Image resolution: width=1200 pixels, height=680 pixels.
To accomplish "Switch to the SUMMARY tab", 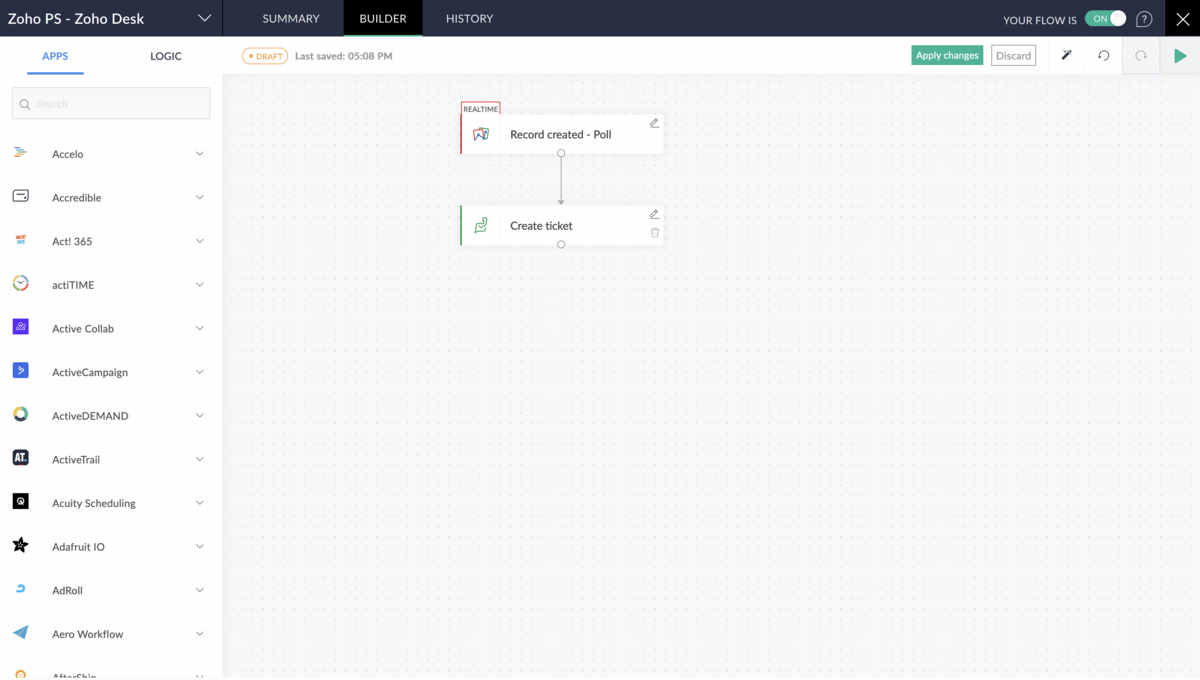I will (x=291, y=19).
